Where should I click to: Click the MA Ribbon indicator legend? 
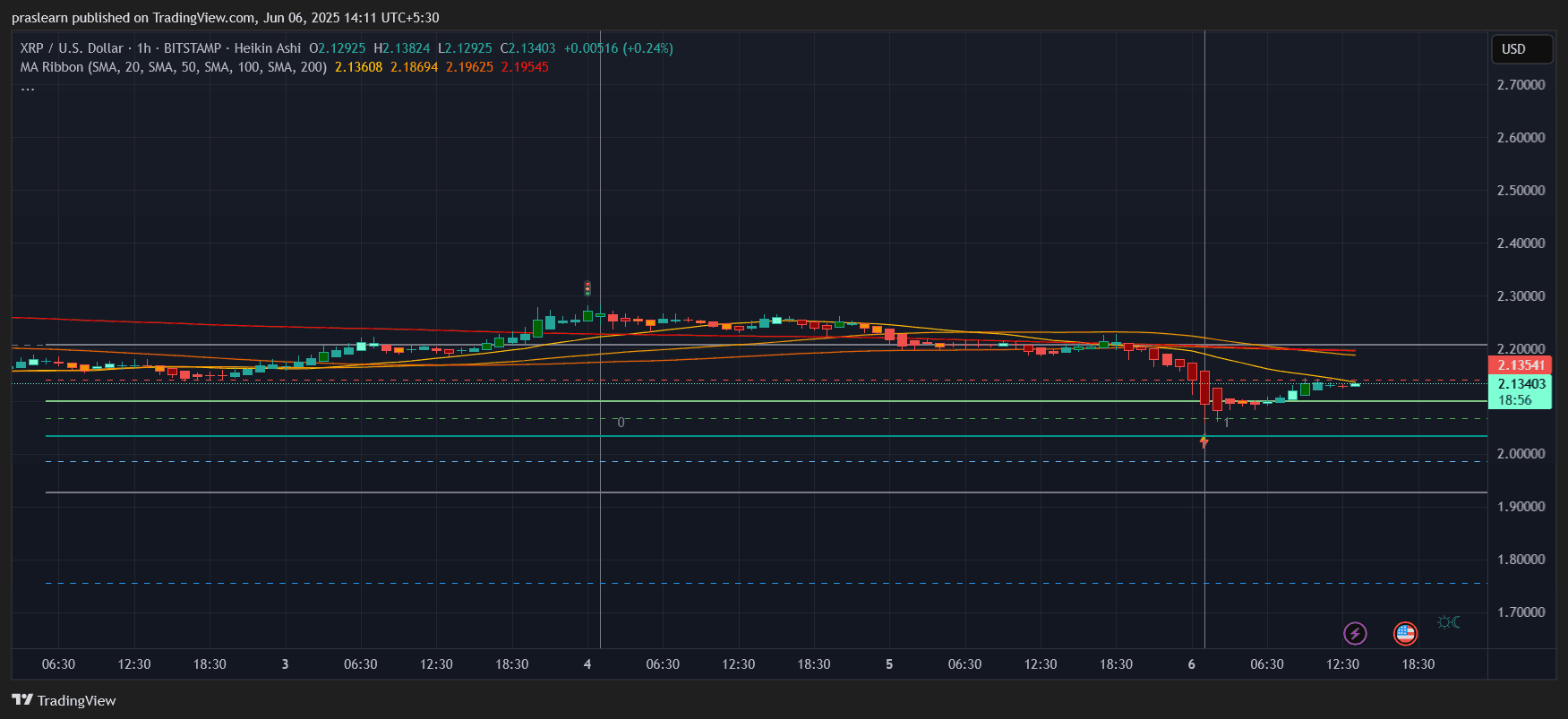(x=173, y=67)
